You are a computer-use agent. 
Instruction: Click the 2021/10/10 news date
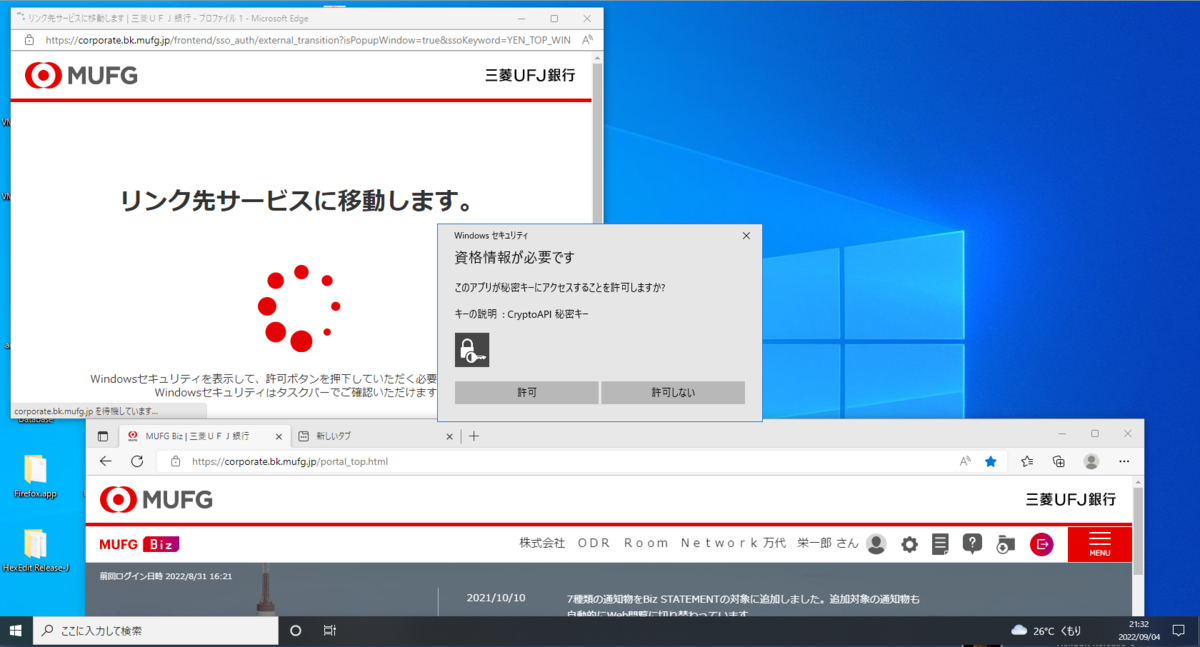(496, 598)
